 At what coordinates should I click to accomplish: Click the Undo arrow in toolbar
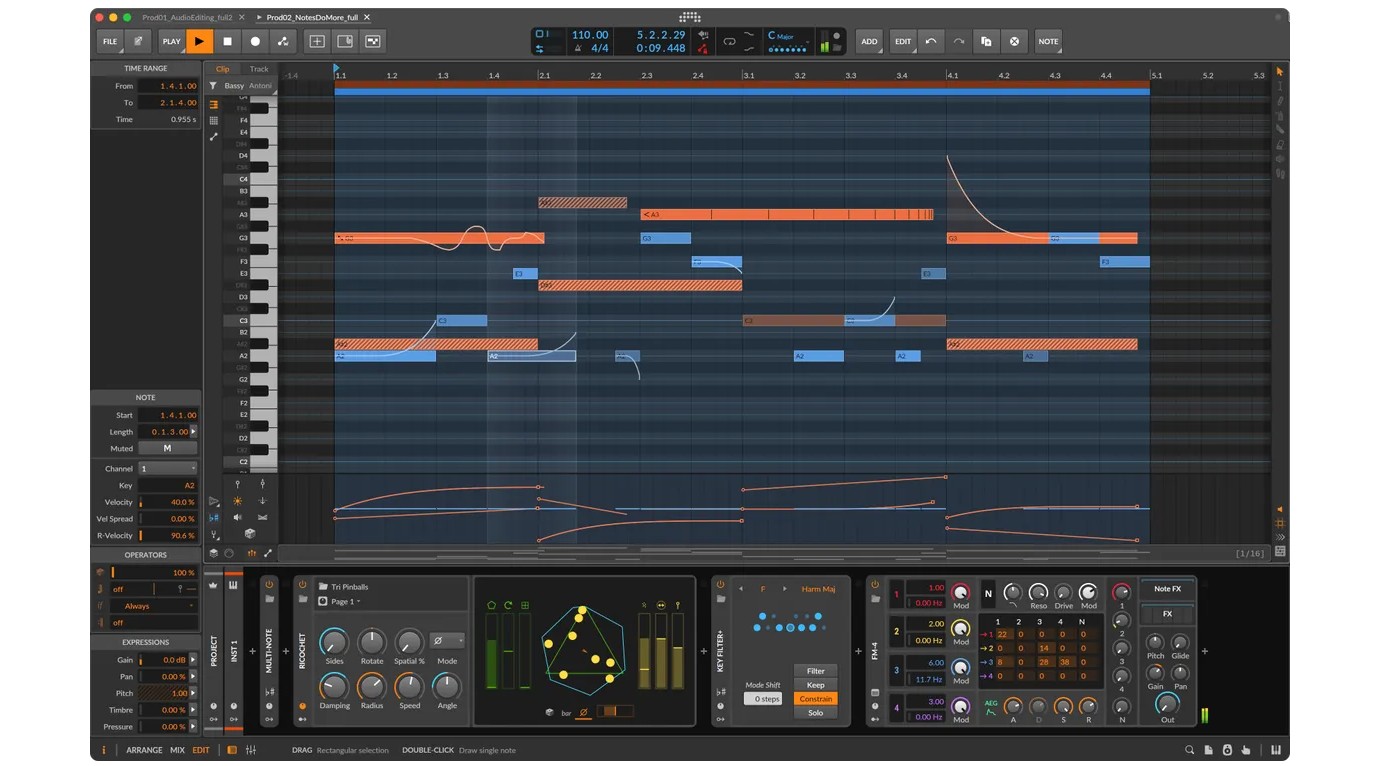click(x=931, y=41)
